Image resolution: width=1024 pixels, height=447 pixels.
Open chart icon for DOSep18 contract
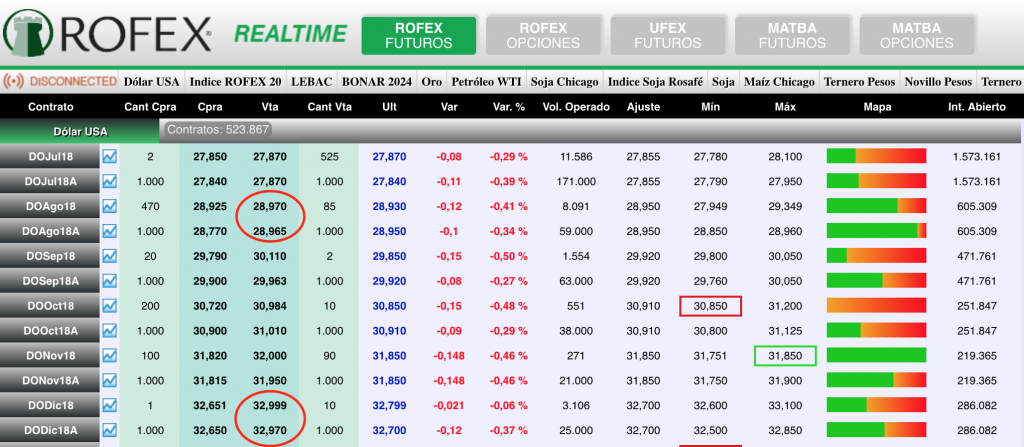(x=110, y=256)
